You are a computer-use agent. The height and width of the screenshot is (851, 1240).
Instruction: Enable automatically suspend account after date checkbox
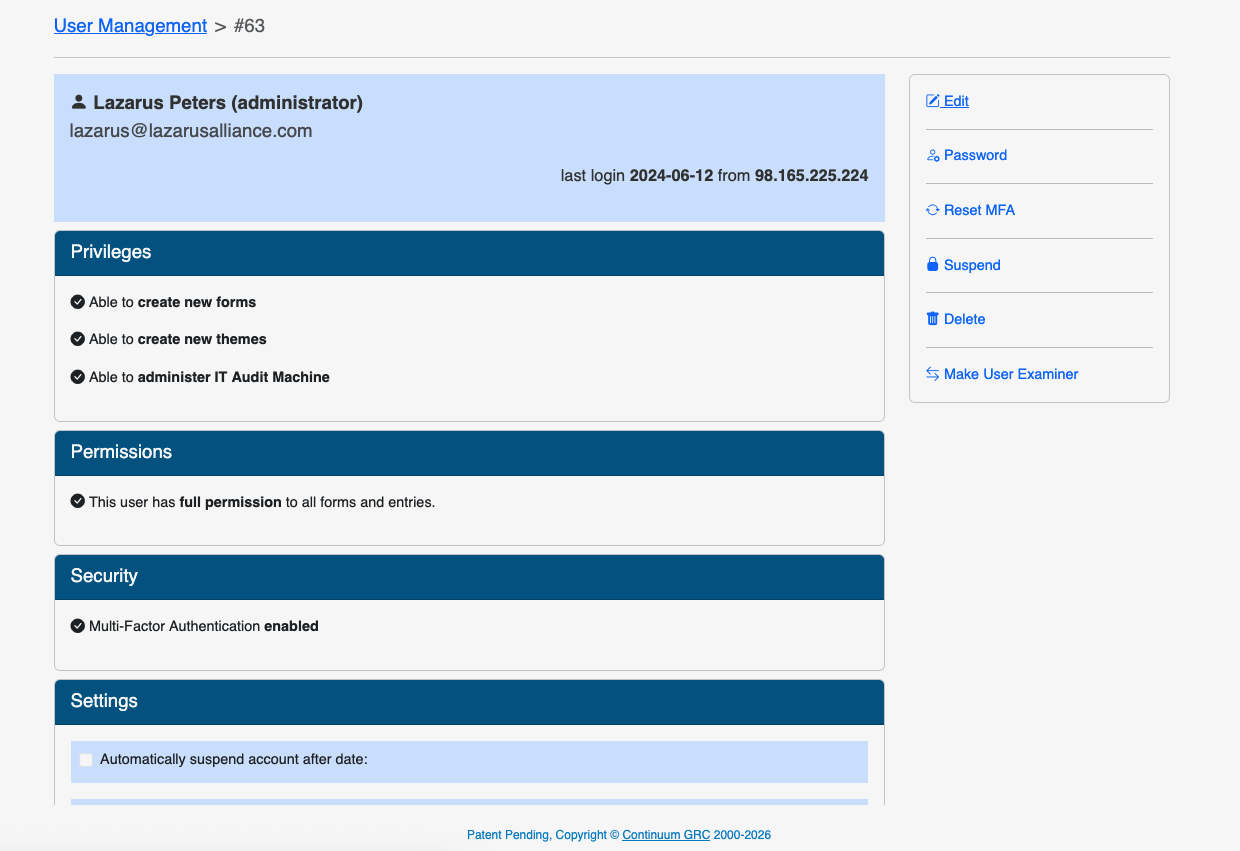(86, 760)
